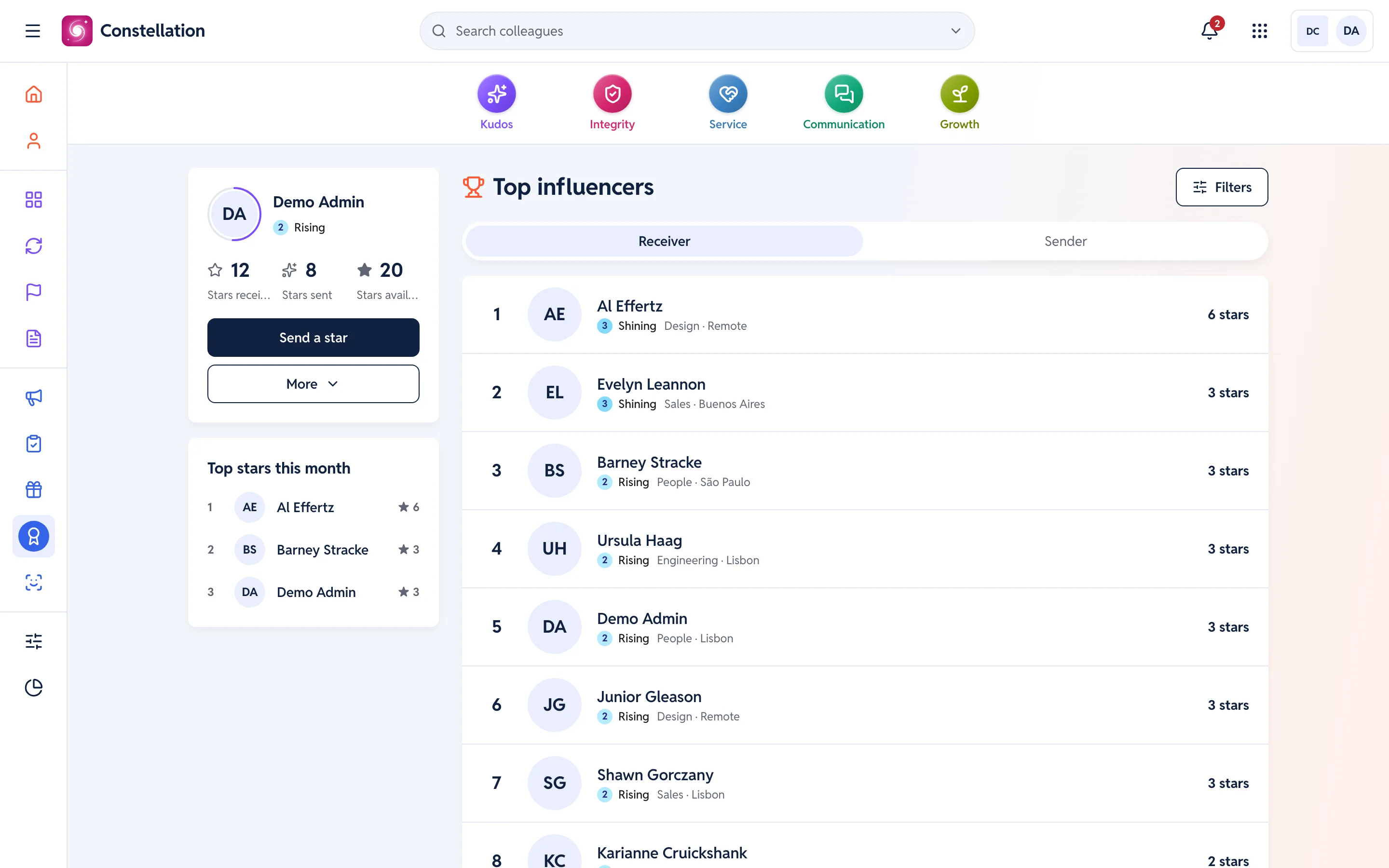
Task: Open the flag sidebar icon
Action: click(x=34, y=292)
